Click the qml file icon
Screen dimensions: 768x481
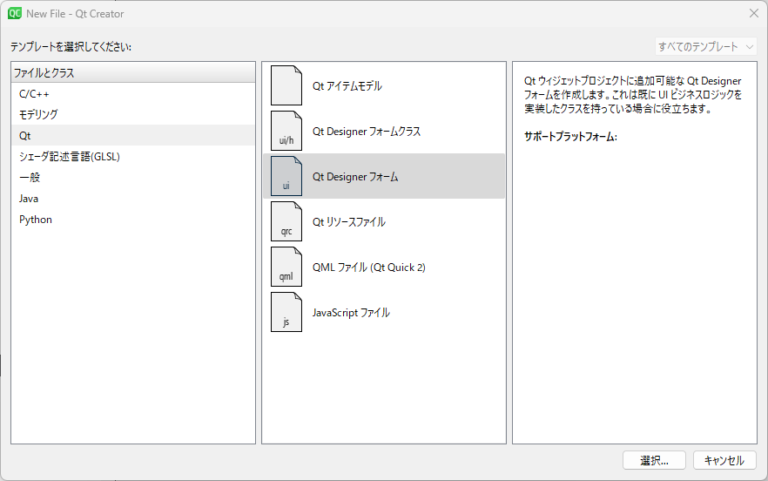tap(286, 267)
